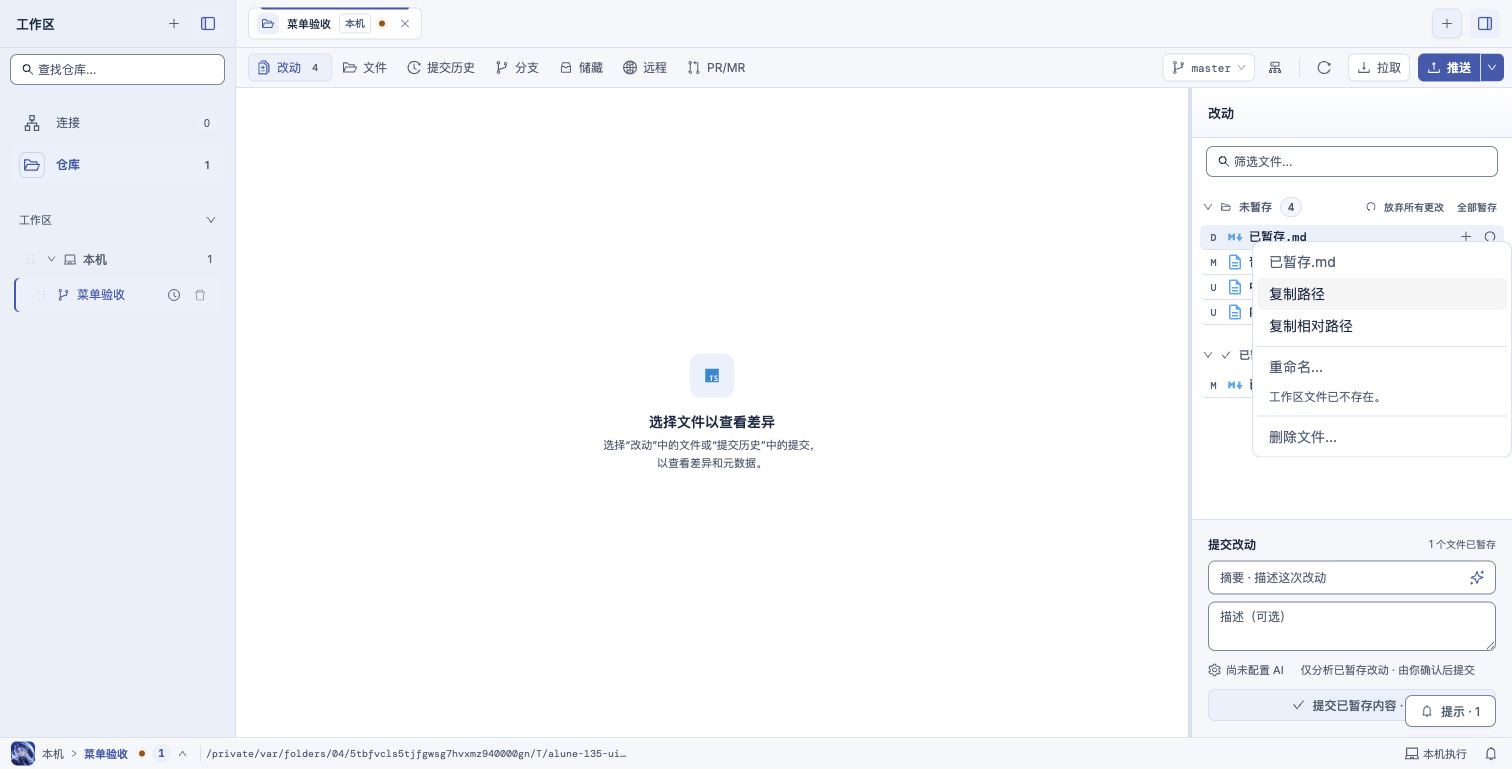The width and height of the screenshot is (1512, 769).
Task: Open the master branch dropdown
Action: 1208,68
